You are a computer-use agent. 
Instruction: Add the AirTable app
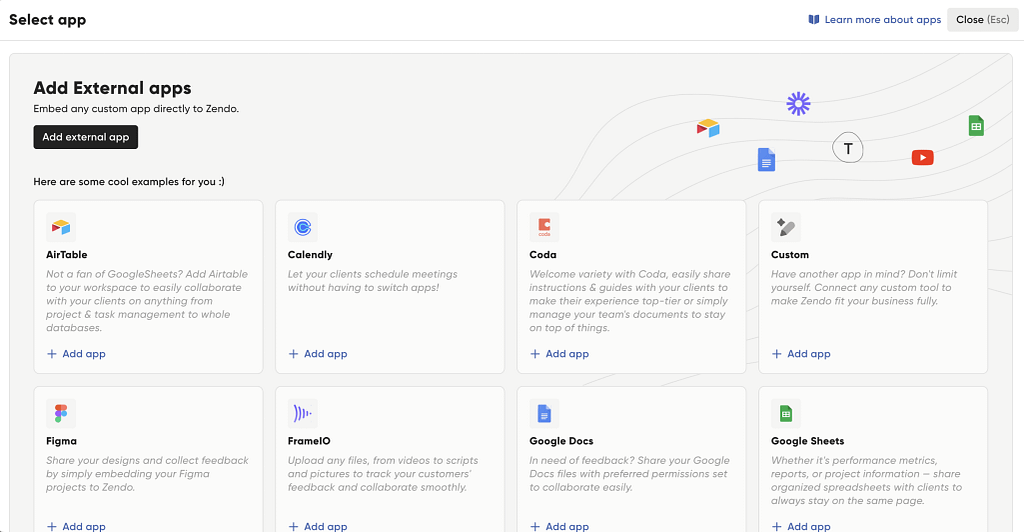[76, 354]
